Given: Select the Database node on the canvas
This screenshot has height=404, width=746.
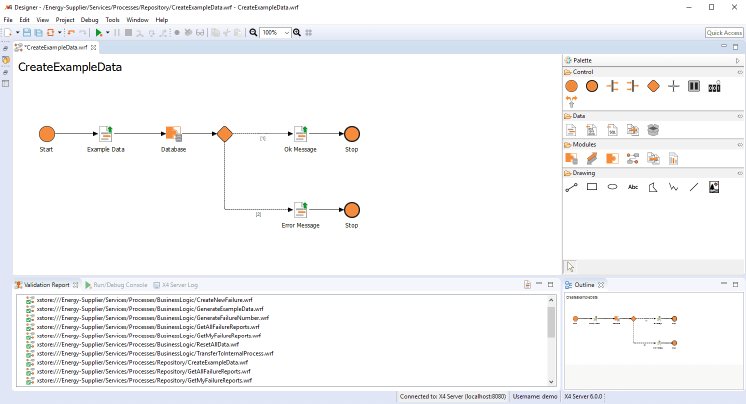Looking at the screenshot, I should coord(173,134).
